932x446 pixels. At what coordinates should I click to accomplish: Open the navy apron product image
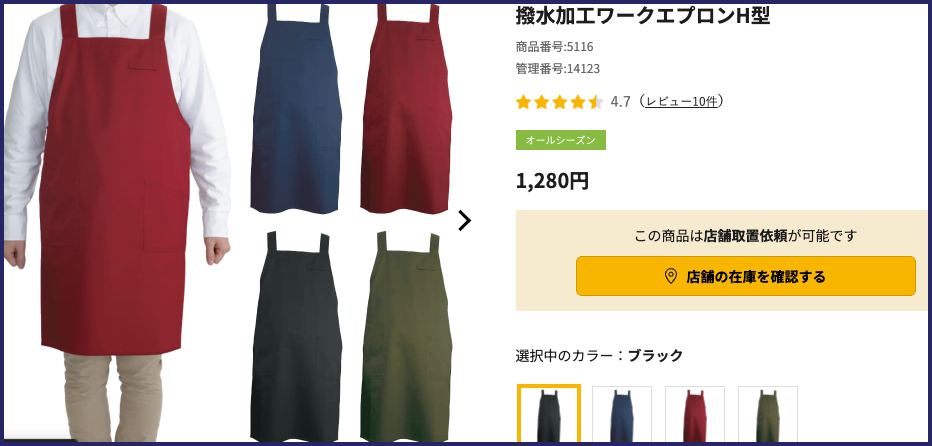tap(295, 109)
